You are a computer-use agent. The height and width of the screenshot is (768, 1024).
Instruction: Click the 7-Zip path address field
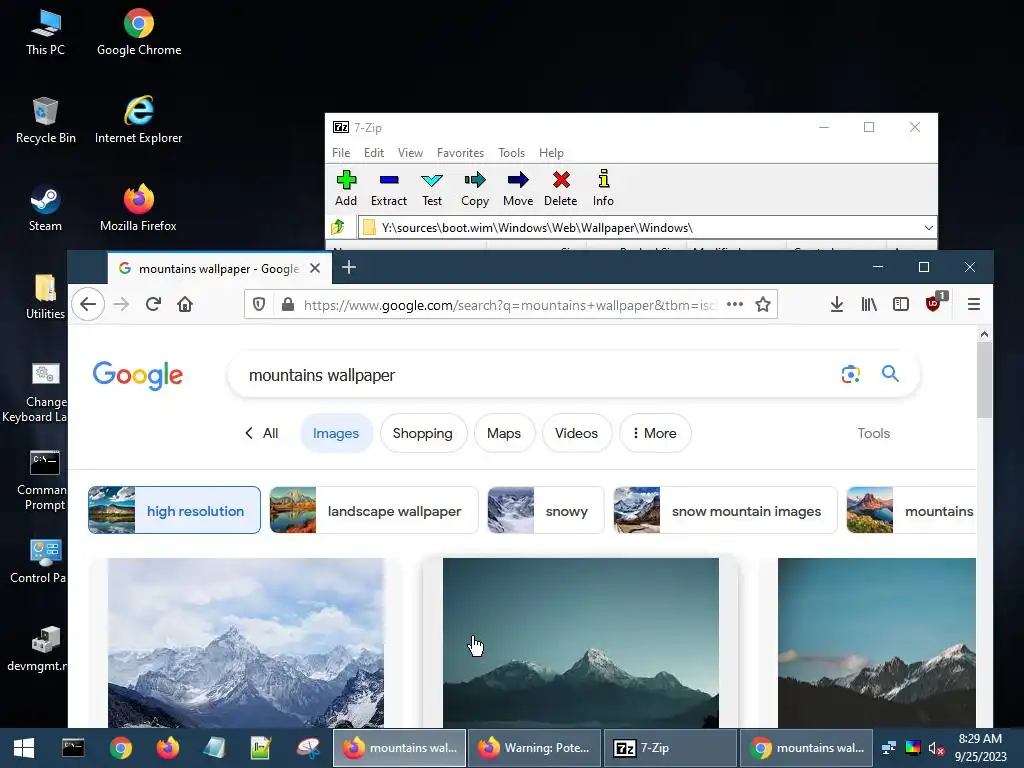(647, 227)
